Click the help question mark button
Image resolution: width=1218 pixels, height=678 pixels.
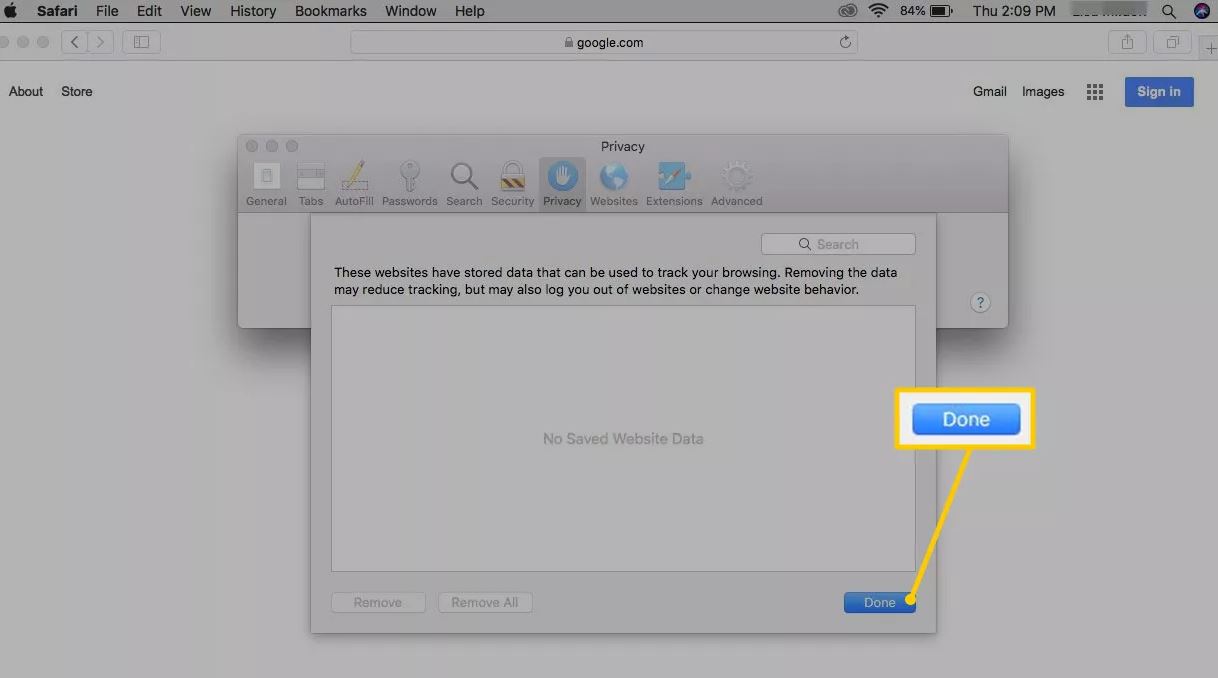pyautogui.click(x=980, y=303)
